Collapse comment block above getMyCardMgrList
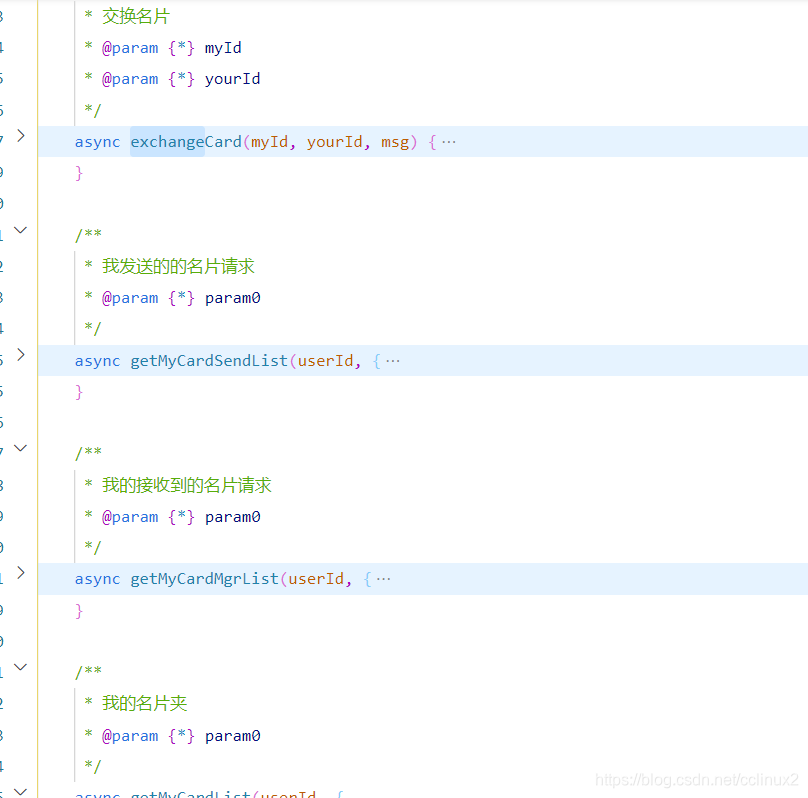This screenshot has height=798, width=808. 20,448
